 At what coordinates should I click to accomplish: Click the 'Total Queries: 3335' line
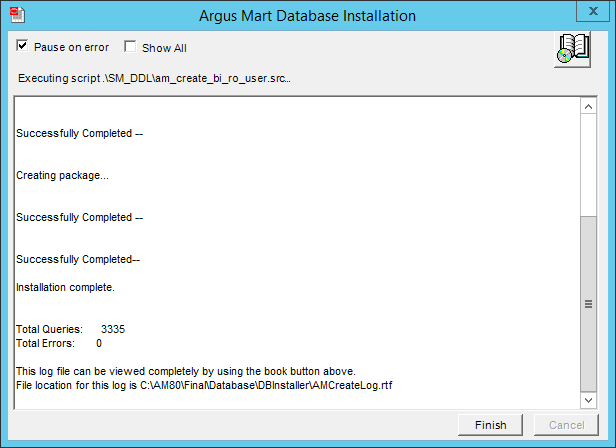(70, 329)
